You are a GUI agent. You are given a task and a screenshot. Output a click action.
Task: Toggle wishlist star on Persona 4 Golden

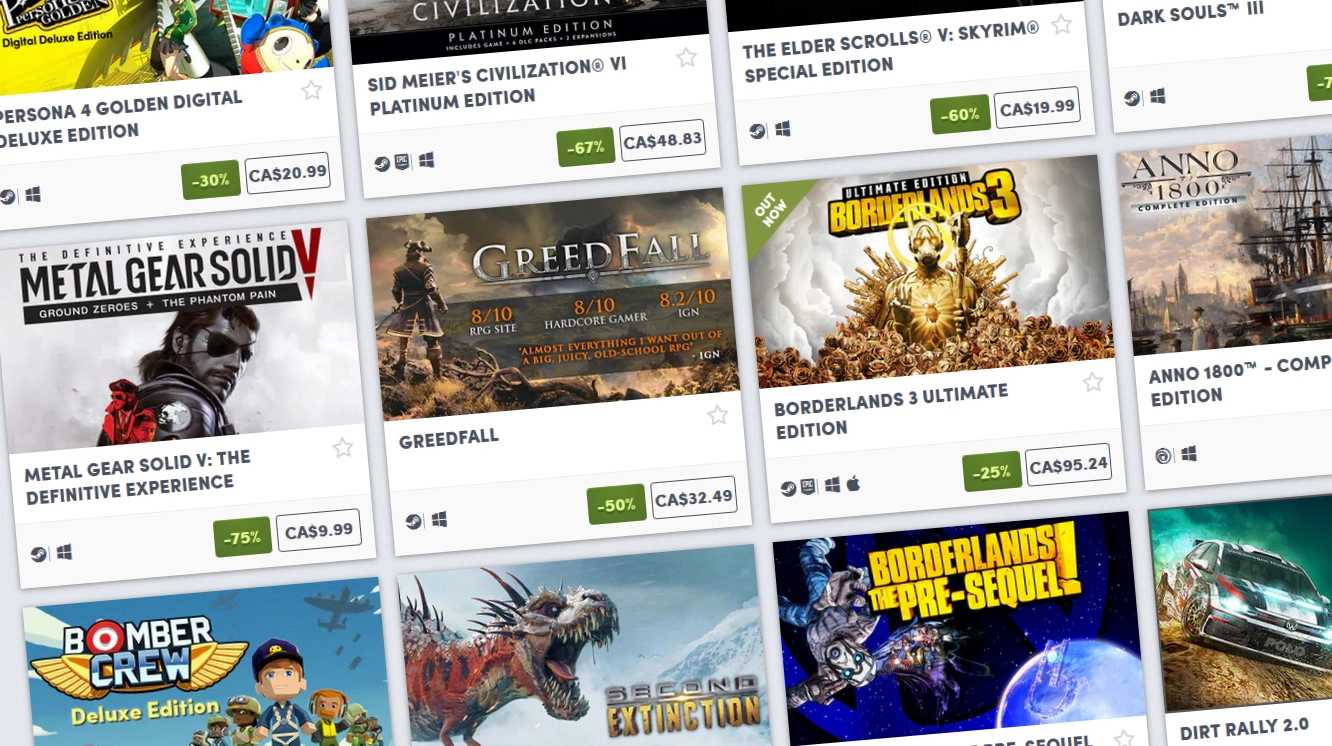click(x=312, y=90)
